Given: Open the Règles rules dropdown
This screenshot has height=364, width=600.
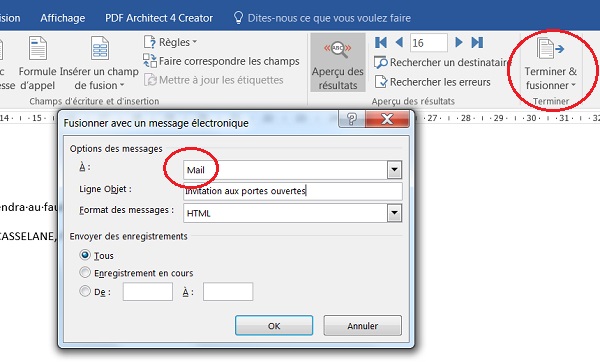Looking at the screenshot, I should pos(170,42).
